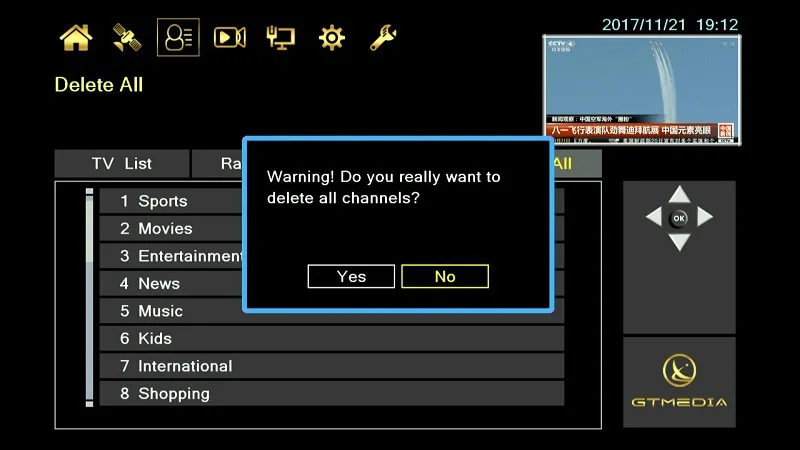800x450 pixels.
Task: Click the down arrow on remote pad
Action: (x=679, y=242)
